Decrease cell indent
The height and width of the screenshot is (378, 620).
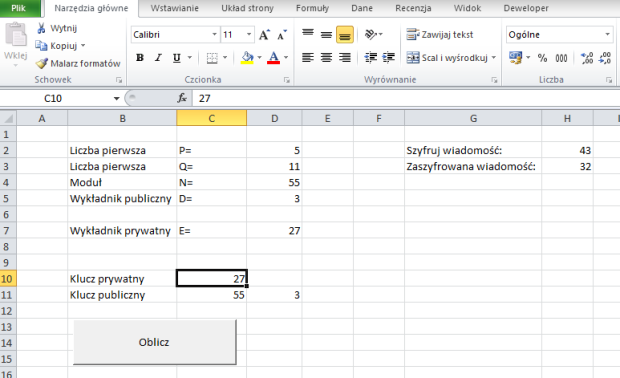pos(370,58)
